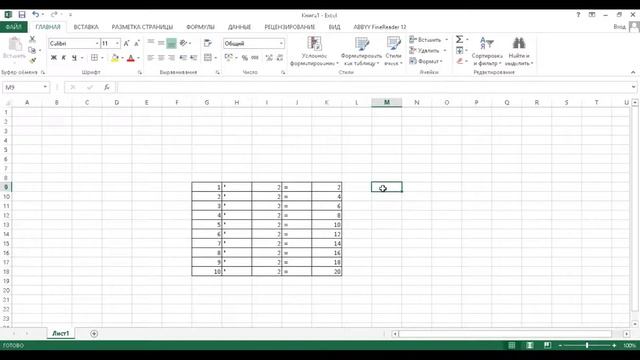Screen dimensions: 640x360
Task: Open Стили ячеек dropdown
Action: pos(393,51)
